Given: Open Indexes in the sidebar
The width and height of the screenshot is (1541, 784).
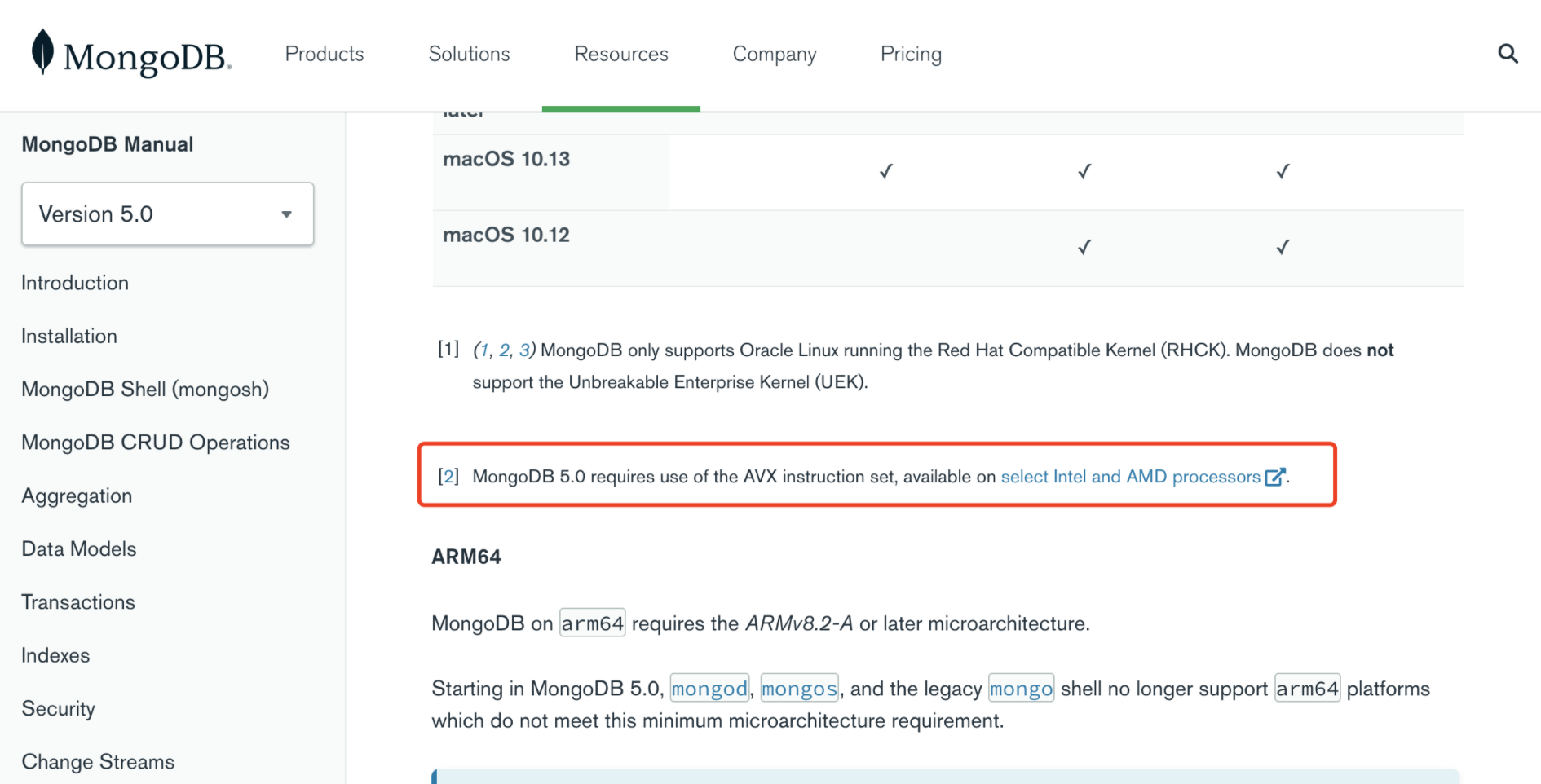Looking at the screenshot, I should tap(55, 655).
